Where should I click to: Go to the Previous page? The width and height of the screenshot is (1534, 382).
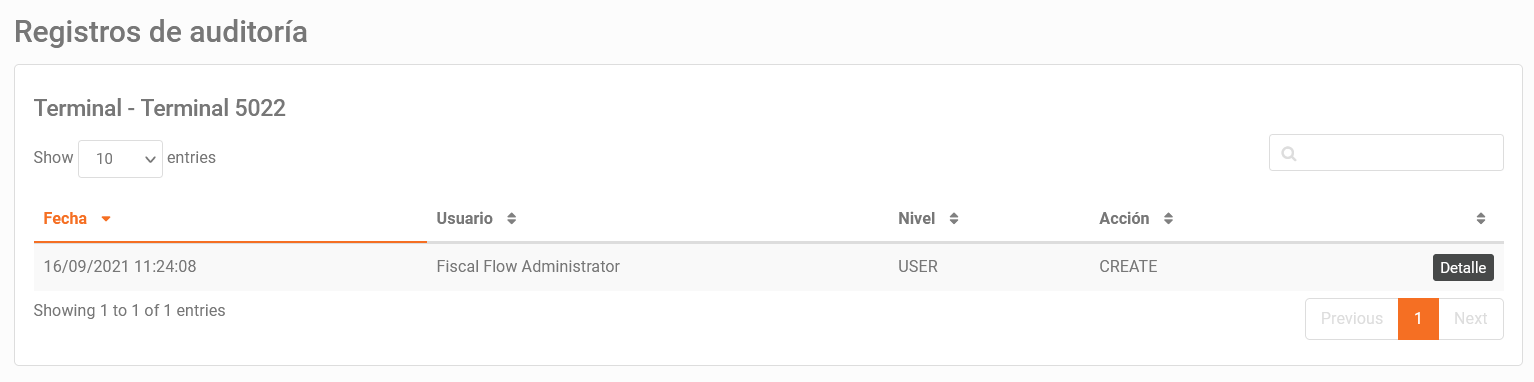click(x=1352, y=319)
